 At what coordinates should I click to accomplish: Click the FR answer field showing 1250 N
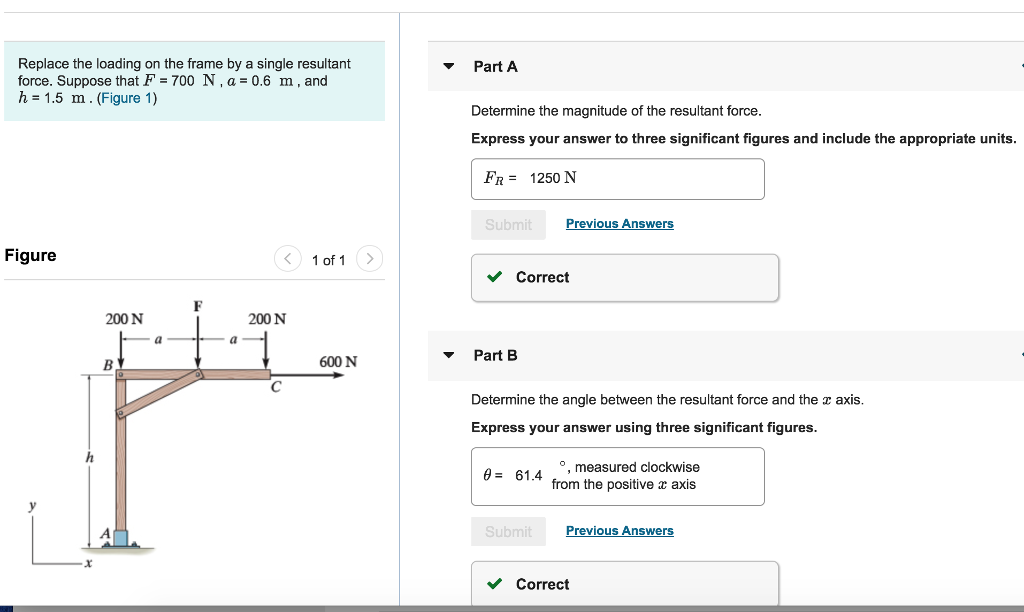point(617,179)
